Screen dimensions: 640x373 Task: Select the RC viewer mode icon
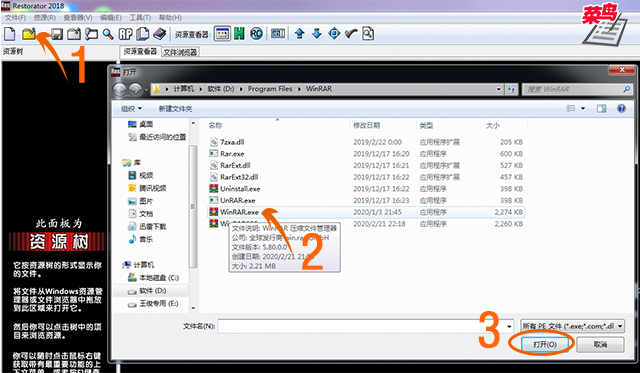pos(256,34)
